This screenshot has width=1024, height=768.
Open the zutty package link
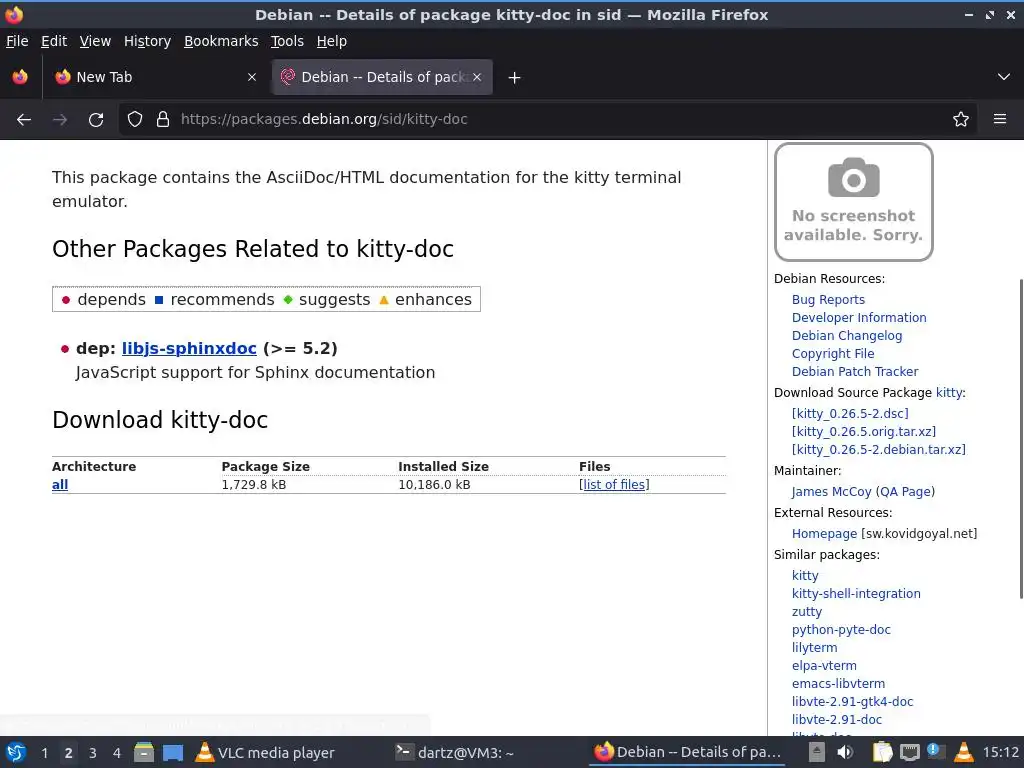pyautogui.click(x=807, y=612)
